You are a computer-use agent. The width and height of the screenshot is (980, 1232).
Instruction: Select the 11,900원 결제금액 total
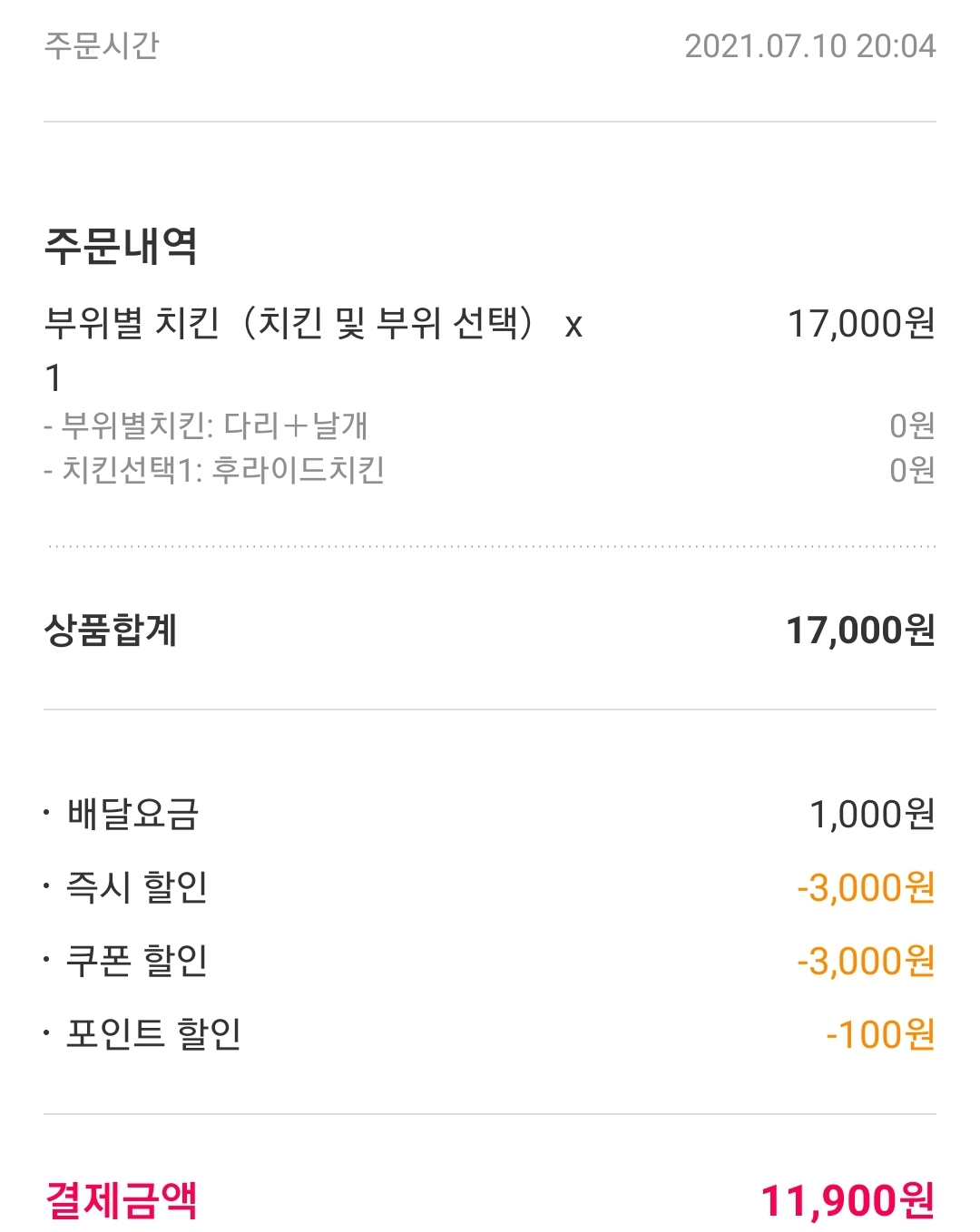click(847, 1200)
